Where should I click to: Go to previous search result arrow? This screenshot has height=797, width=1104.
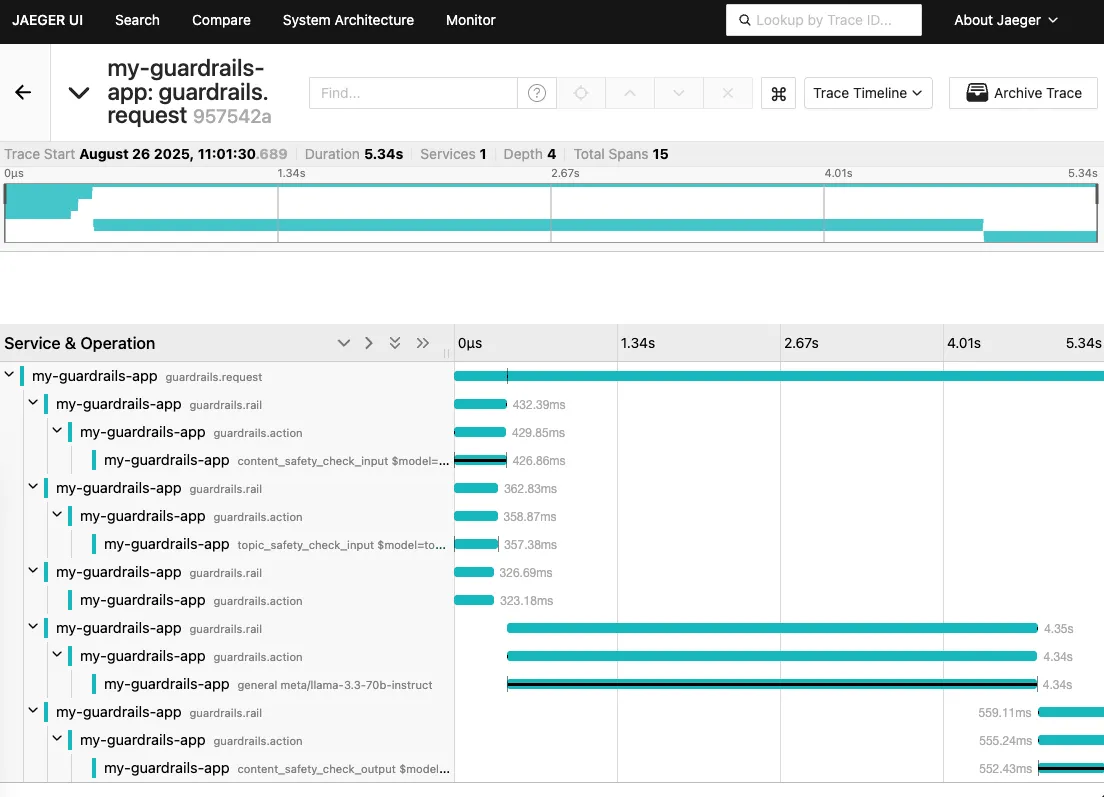coord(629,93)
